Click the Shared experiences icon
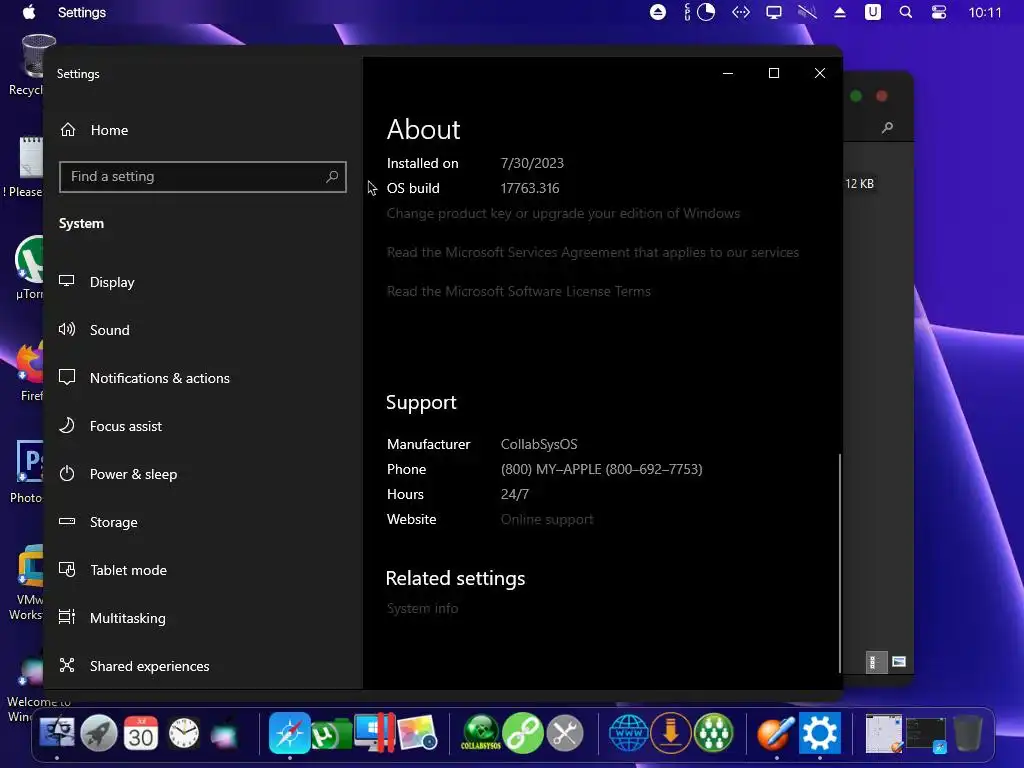 [67, 665]
